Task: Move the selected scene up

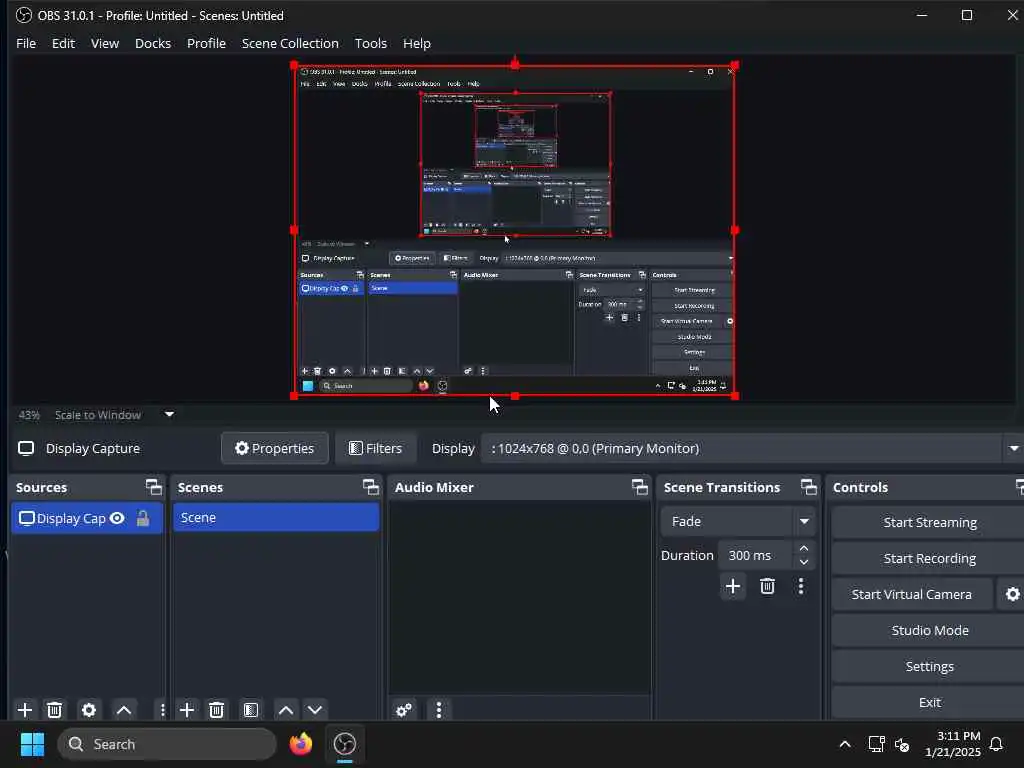Action: 285,710
